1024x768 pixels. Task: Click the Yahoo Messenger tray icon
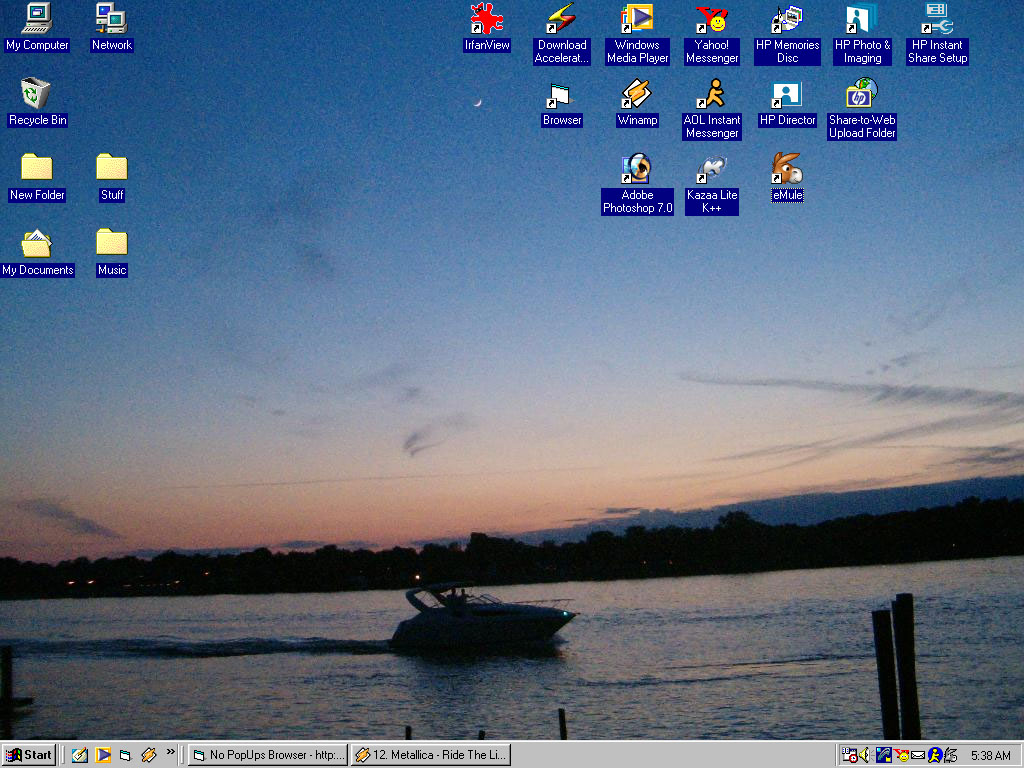coord(901,755)
